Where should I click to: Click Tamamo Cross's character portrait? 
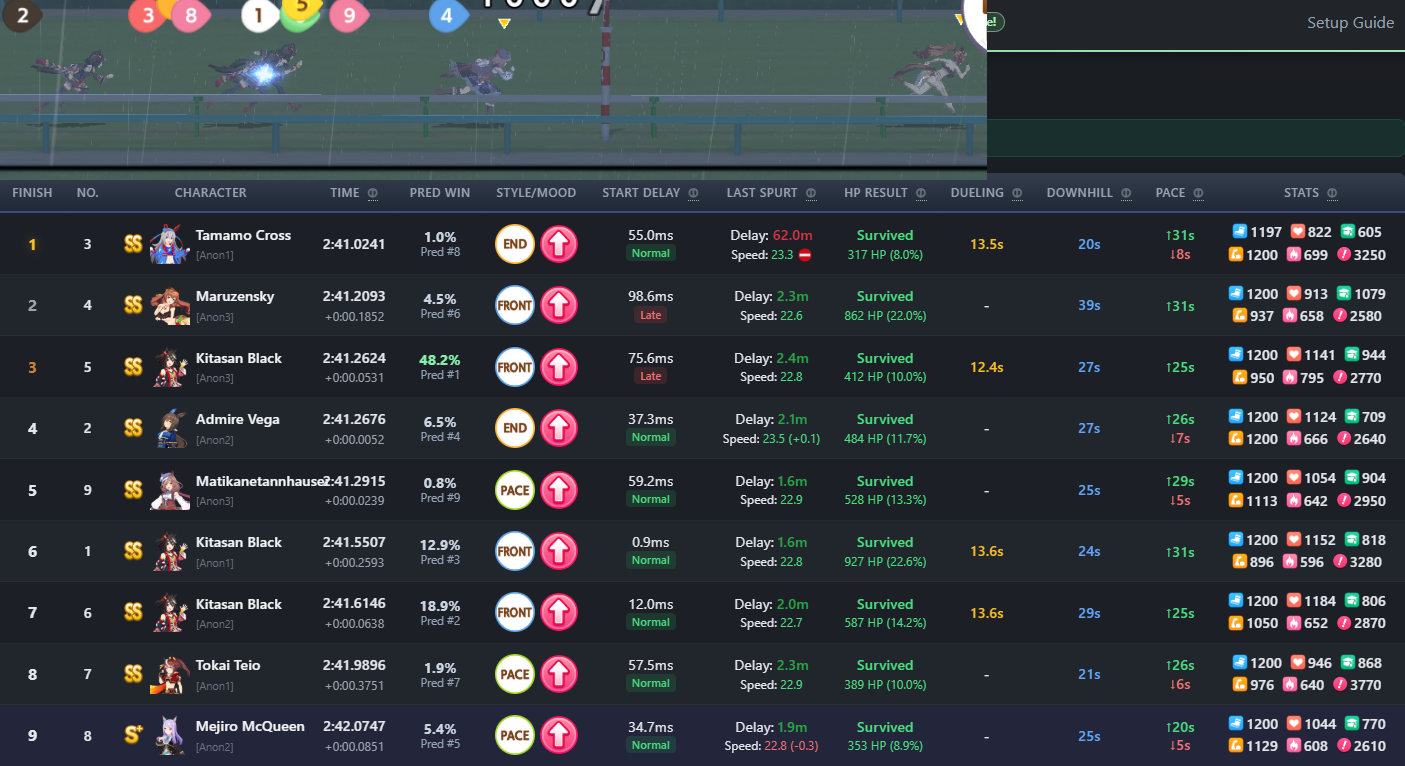point(170,244)
